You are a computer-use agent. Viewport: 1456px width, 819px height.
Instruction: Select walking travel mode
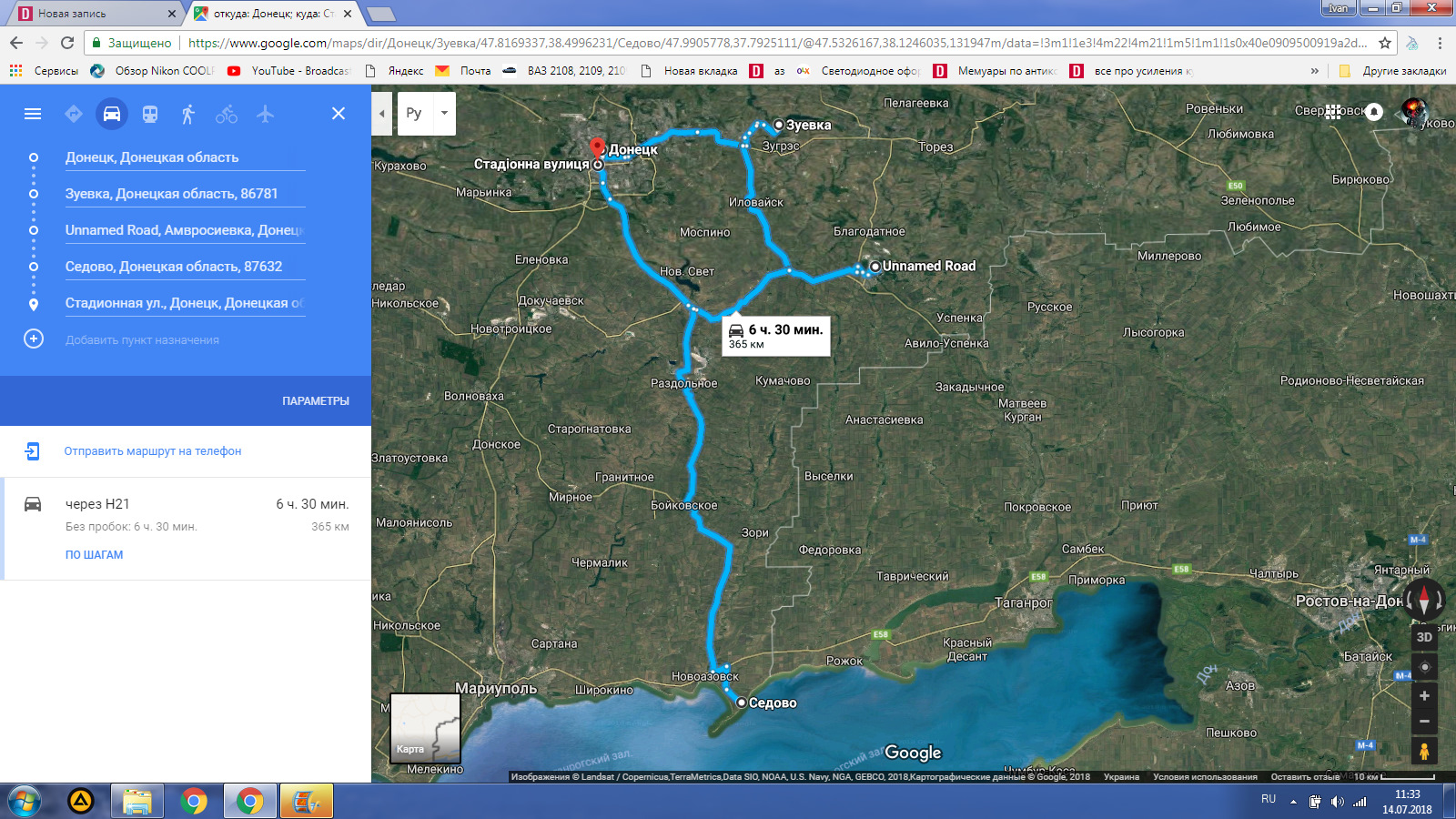point(188,114)
